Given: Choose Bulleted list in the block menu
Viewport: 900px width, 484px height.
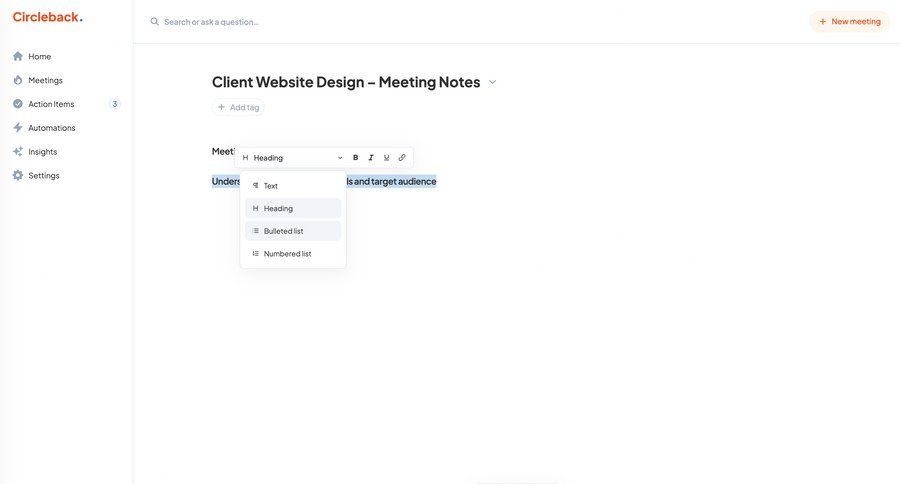Looking at the screenshot, I should (293, 231).
